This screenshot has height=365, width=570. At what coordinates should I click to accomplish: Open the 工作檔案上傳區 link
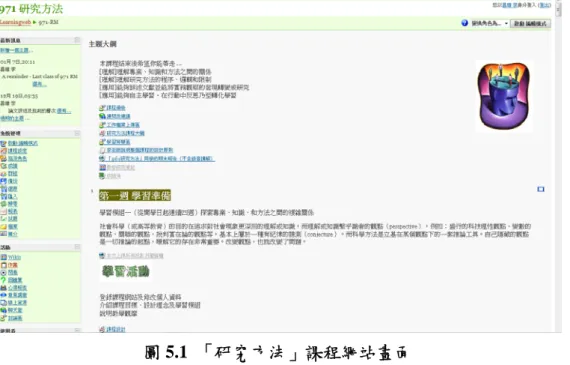click(123, 125)
